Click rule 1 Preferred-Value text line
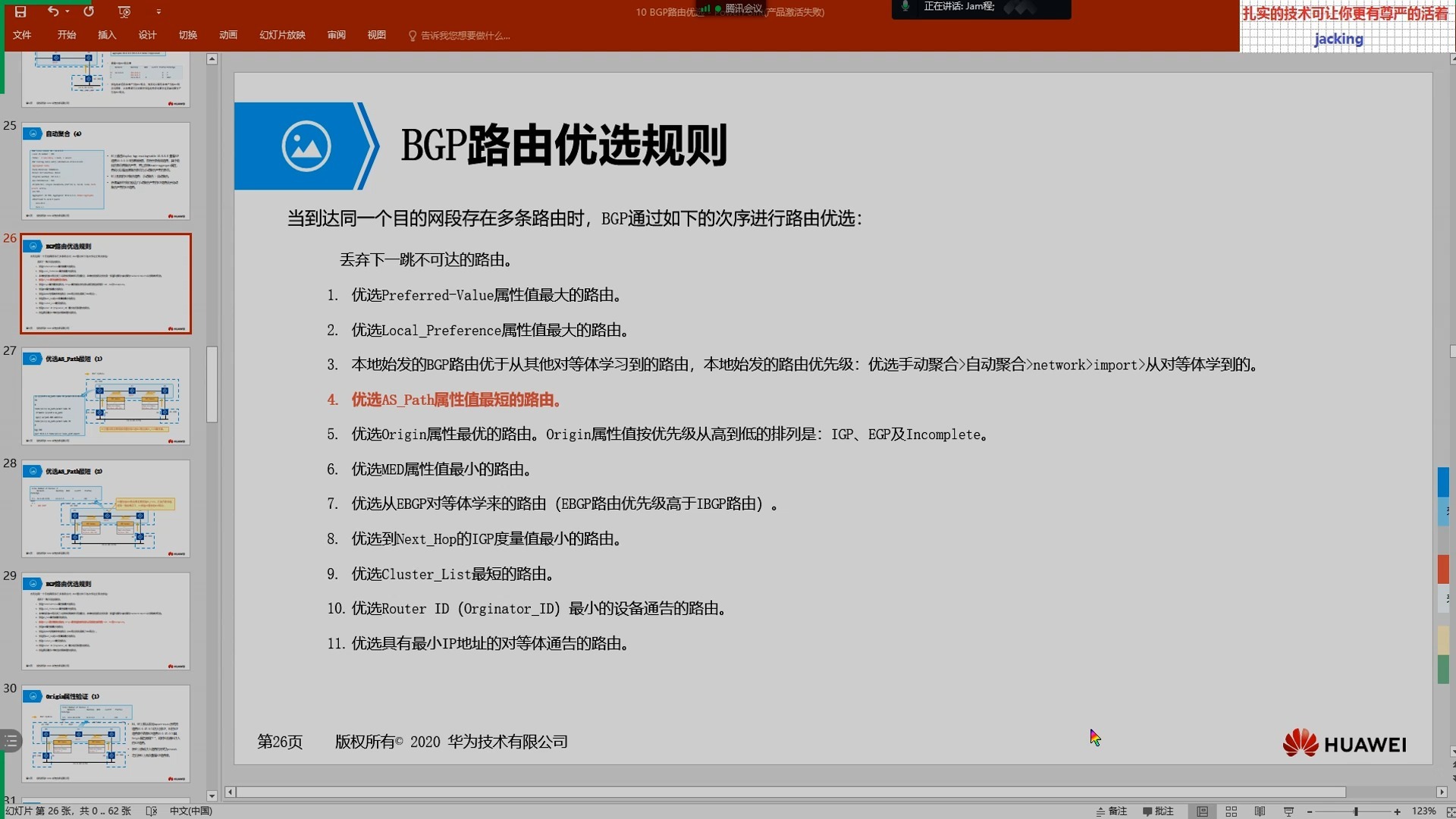The image size is (1456, 819). (x=486, y=295)
